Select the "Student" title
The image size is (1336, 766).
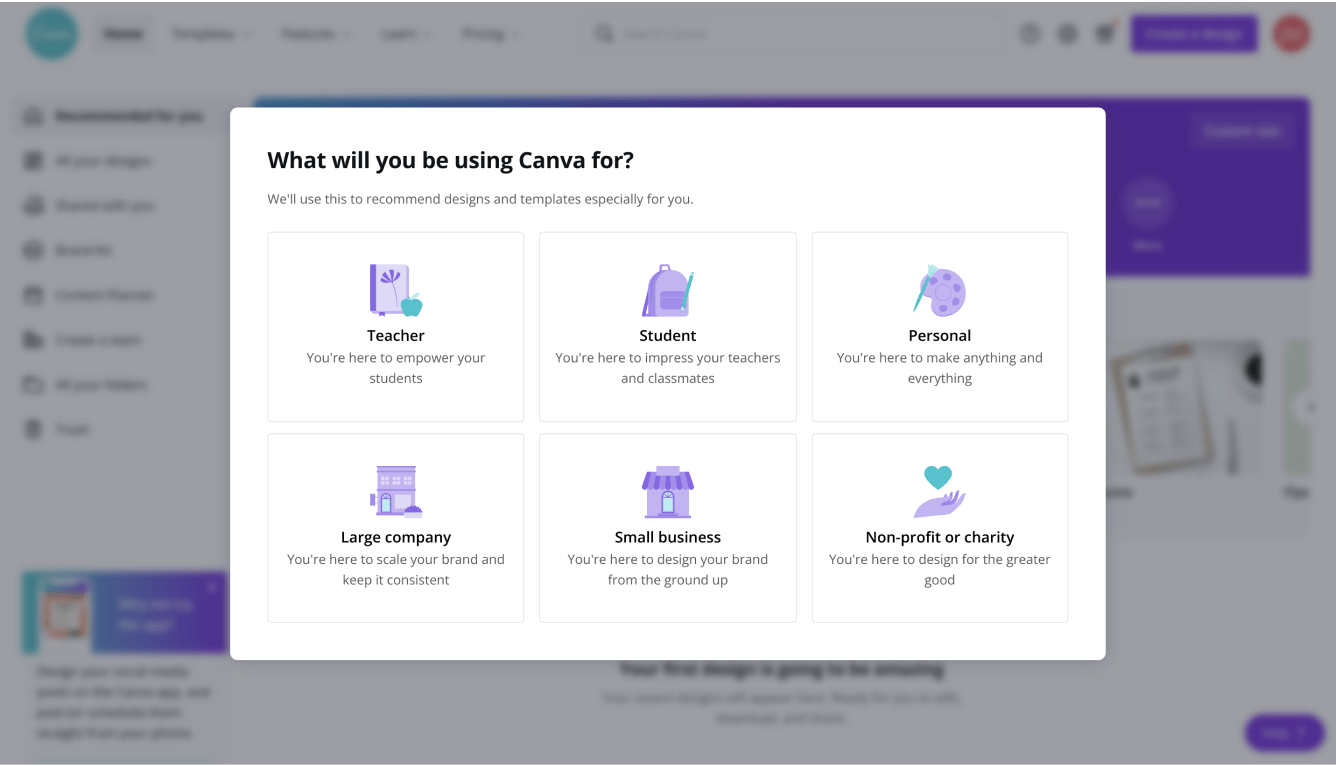click(x=668, y=336)
